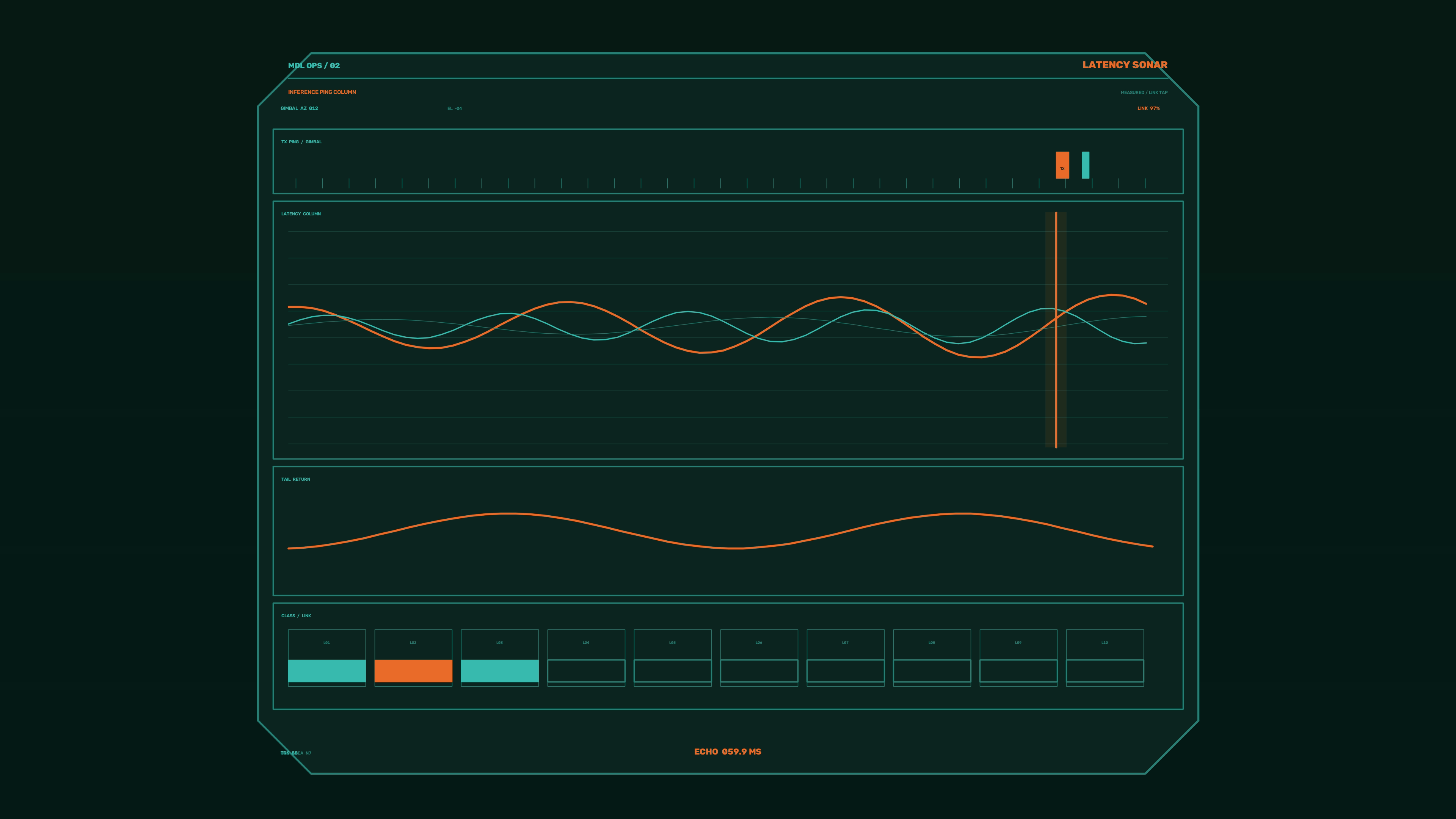Toggle the L03 class link cell
The image size is (1456, 819).
pos(500,658)
